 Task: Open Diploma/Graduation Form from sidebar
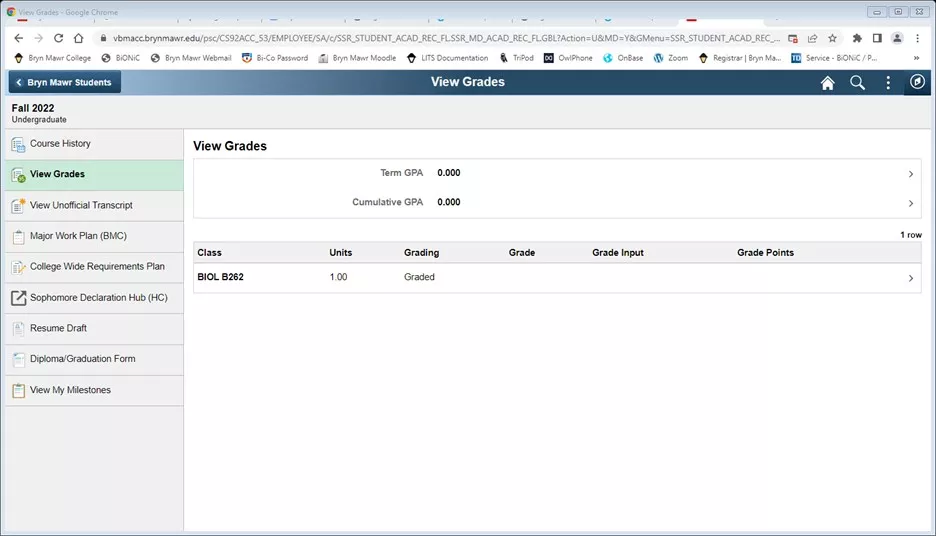[x=94, y=359]
